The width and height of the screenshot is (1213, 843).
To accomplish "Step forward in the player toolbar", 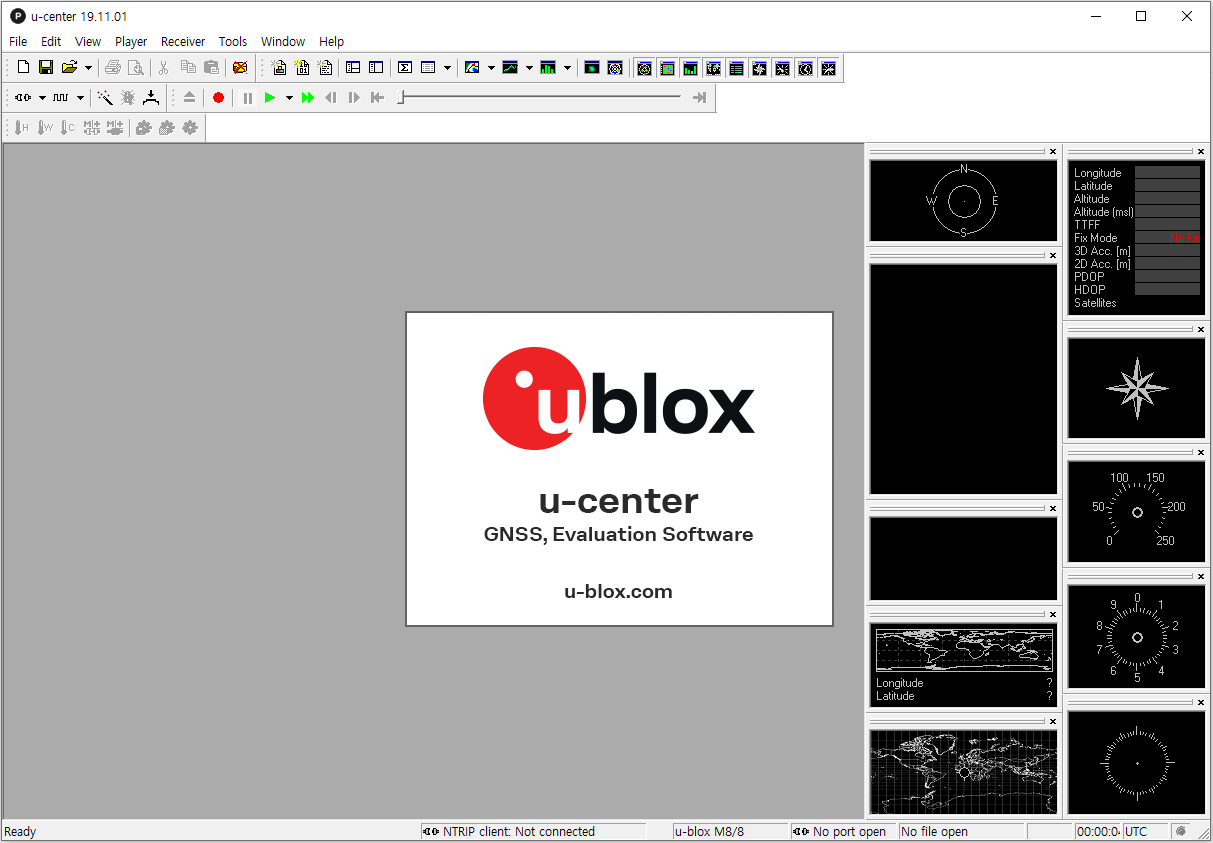I will (354, 97).
